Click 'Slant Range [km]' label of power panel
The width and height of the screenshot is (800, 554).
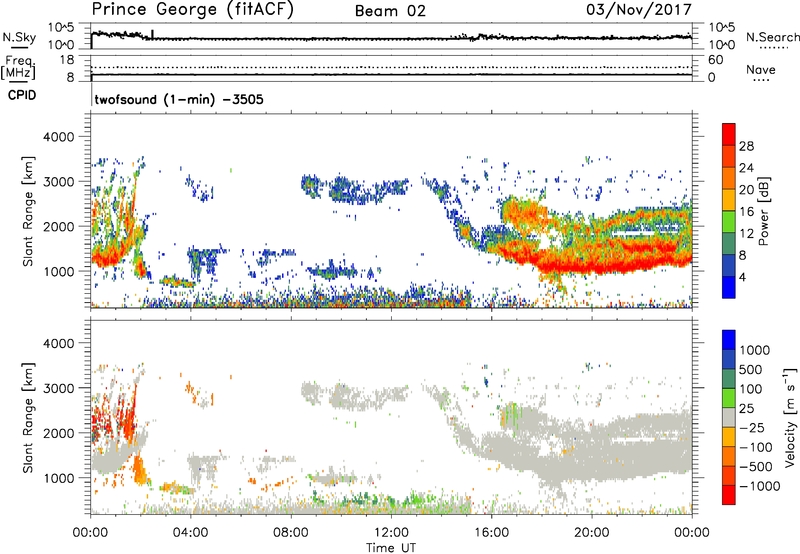click(28, 211)
